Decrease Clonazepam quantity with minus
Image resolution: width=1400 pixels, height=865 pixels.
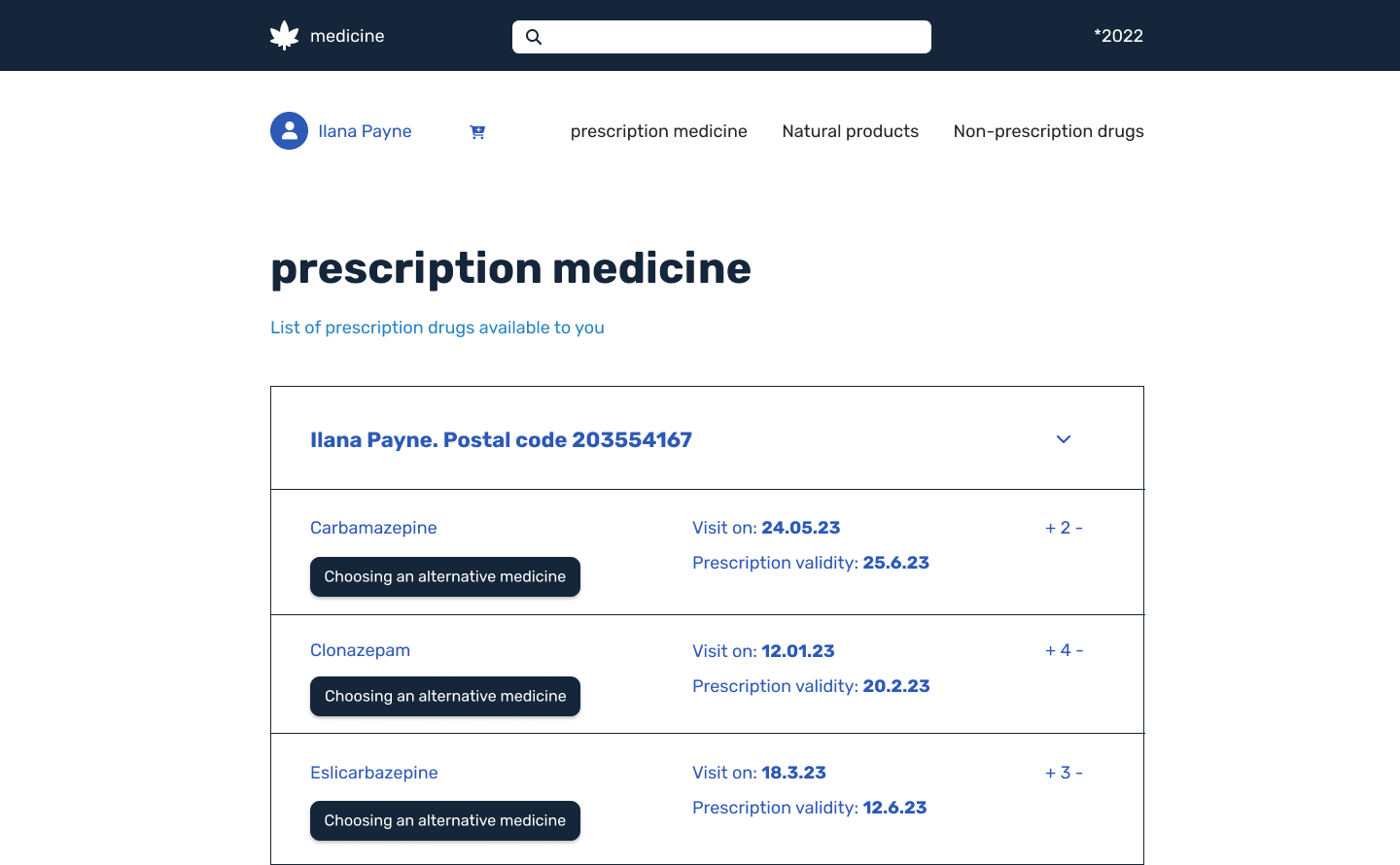[1079, 651]
